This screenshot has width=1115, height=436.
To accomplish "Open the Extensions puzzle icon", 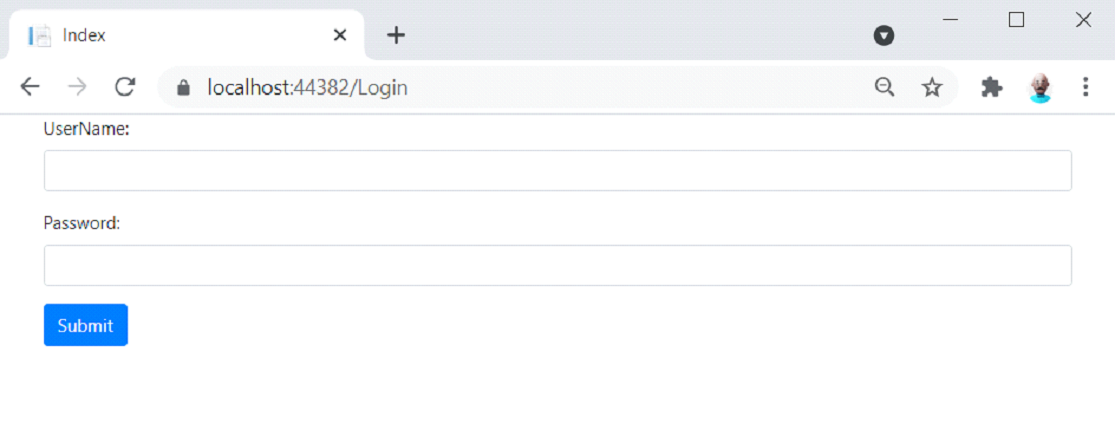I will tap(991, 87).
